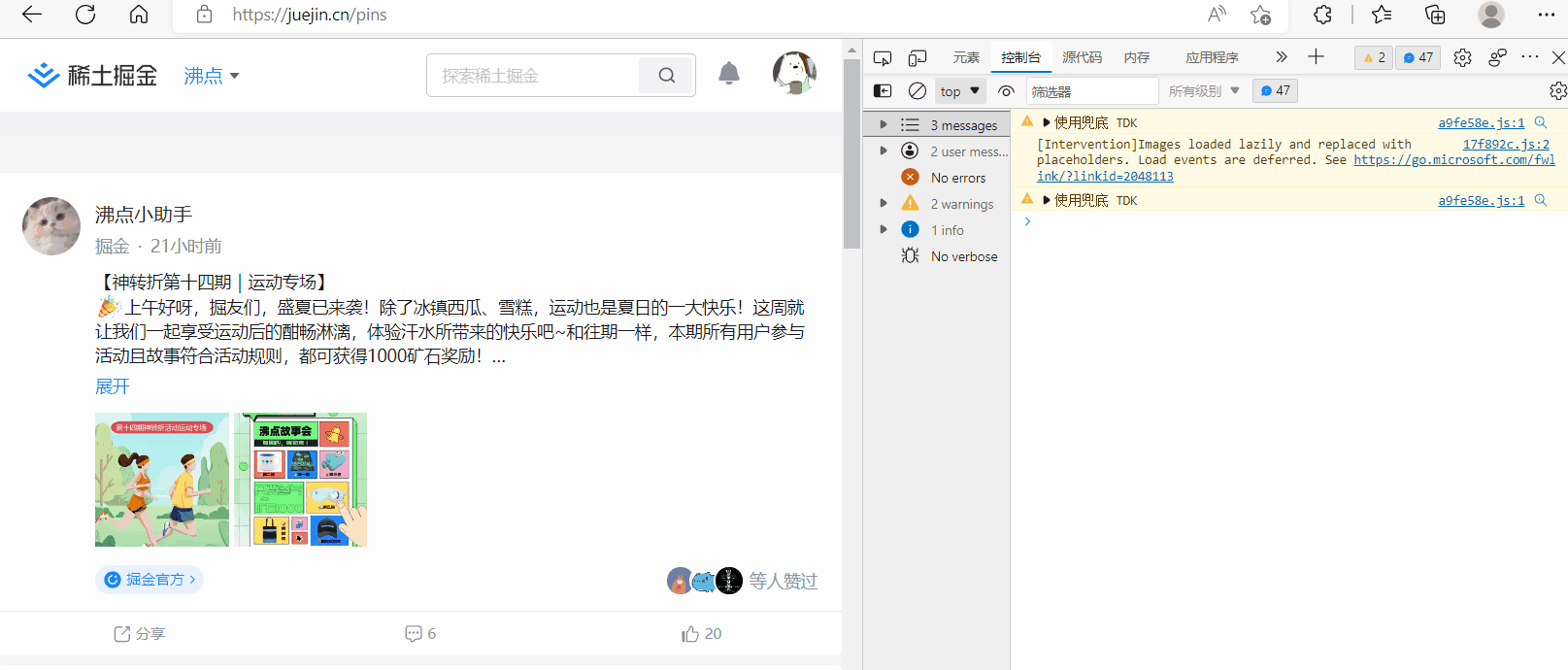Activate the read aloud icon

[1217, 15]
